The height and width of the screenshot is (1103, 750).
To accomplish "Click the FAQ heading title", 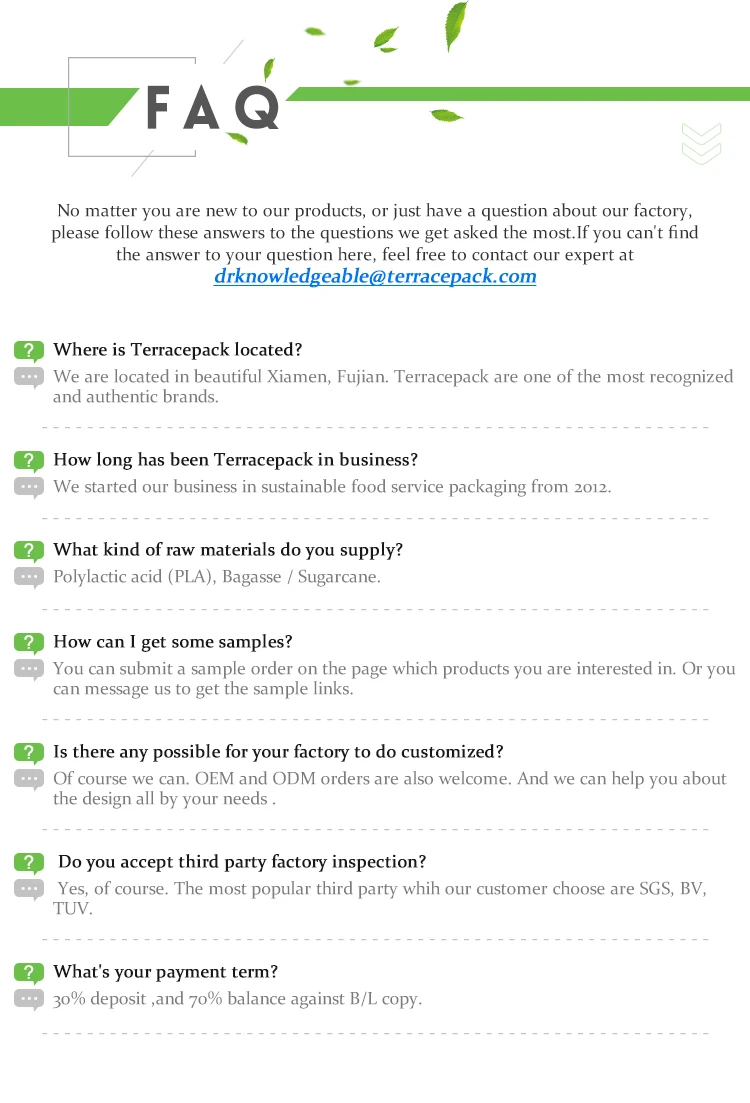I will coord(213,108).
